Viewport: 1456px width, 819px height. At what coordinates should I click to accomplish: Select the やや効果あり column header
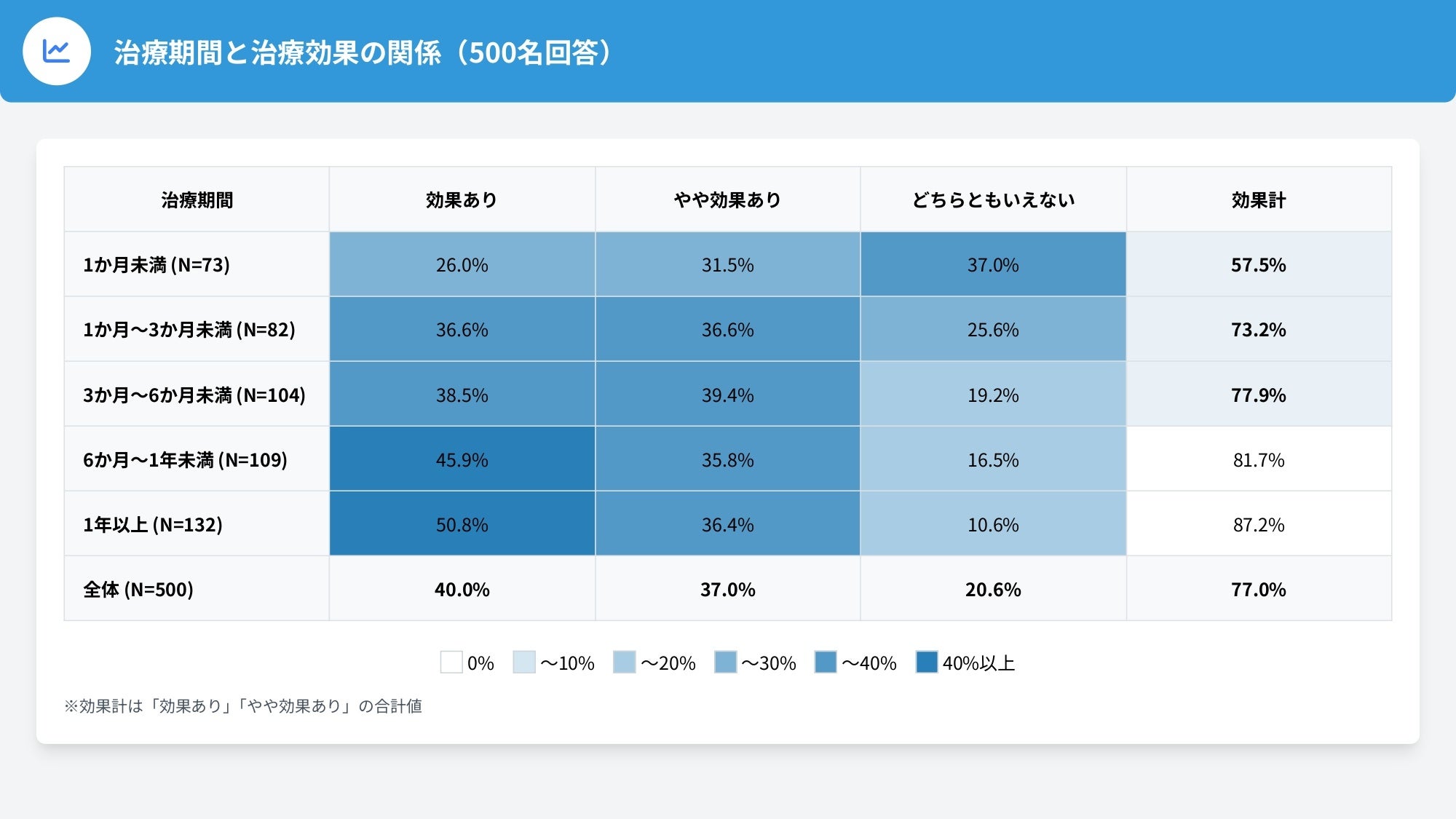pos(727,199)
